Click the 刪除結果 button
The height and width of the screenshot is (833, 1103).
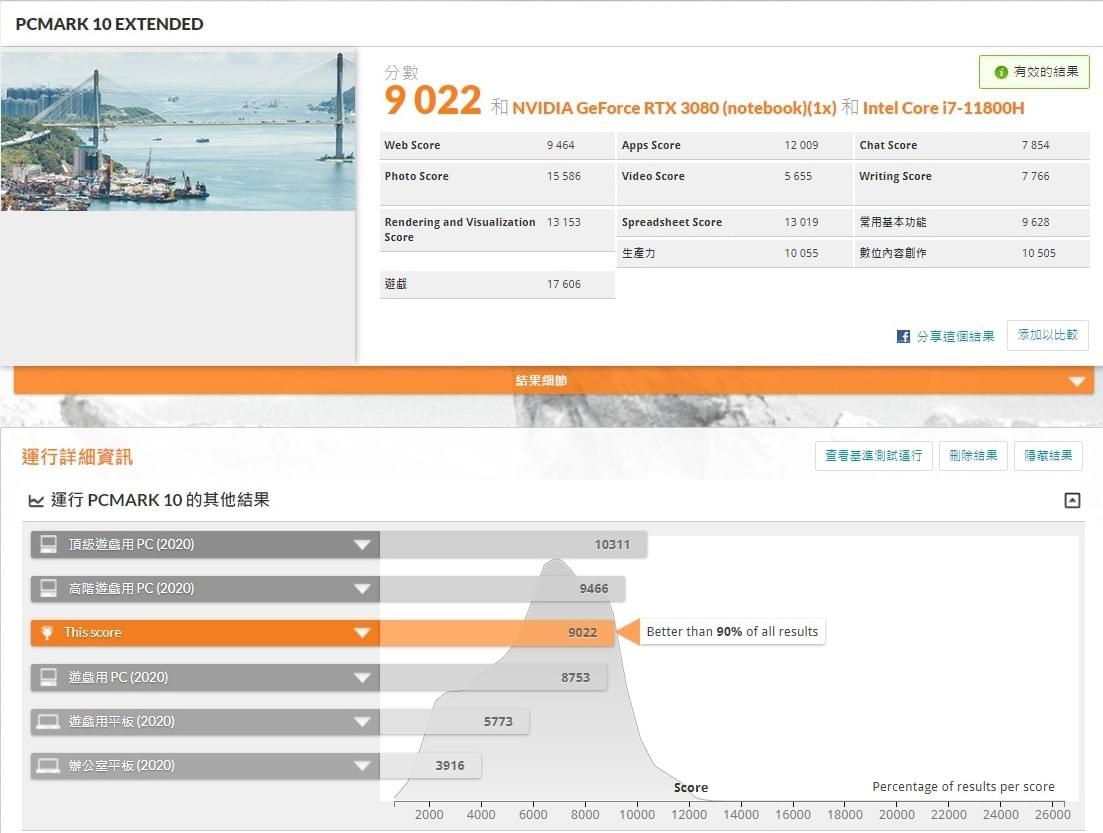pyautogui.click(x=973, y=456)
